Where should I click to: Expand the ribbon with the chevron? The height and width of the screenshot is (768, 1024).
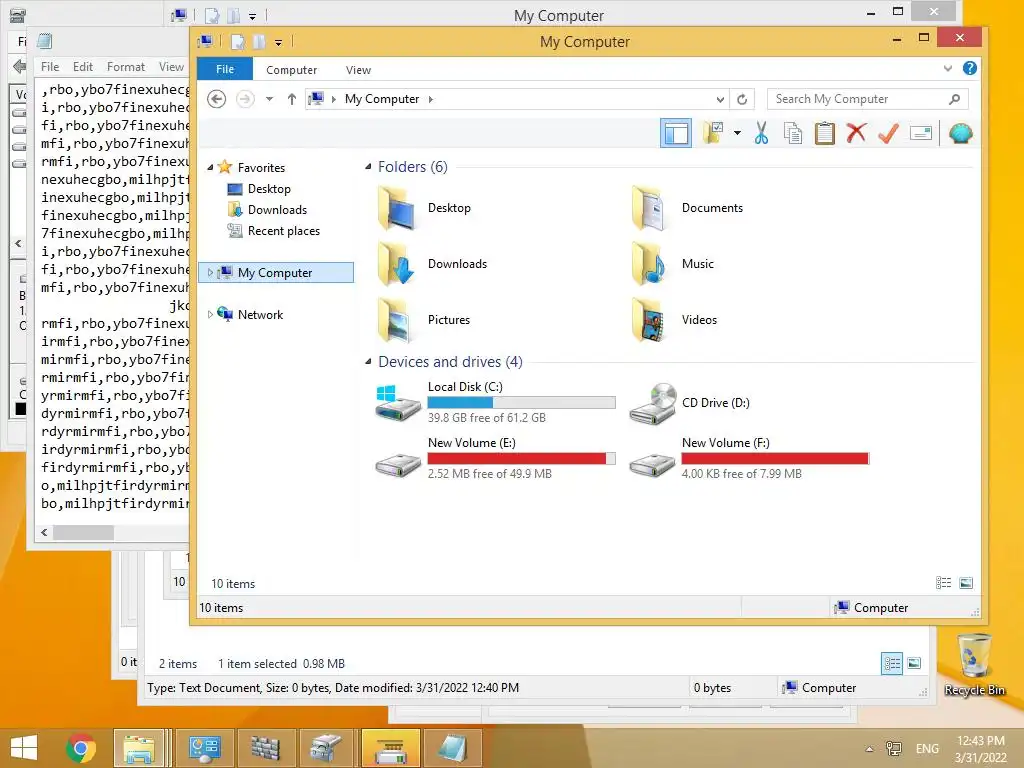click(948, 68)
